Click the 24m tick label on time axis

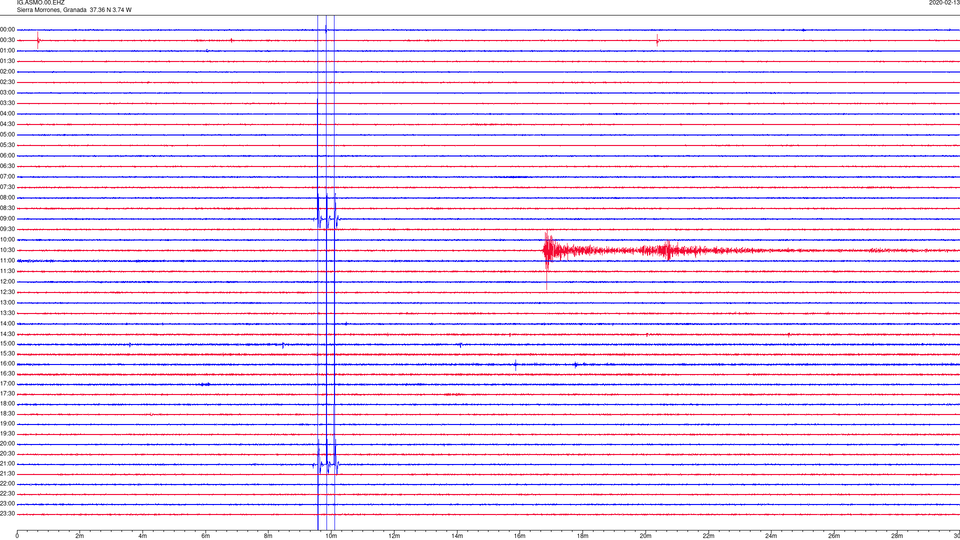pyautogui.click(x=771, y=536)
